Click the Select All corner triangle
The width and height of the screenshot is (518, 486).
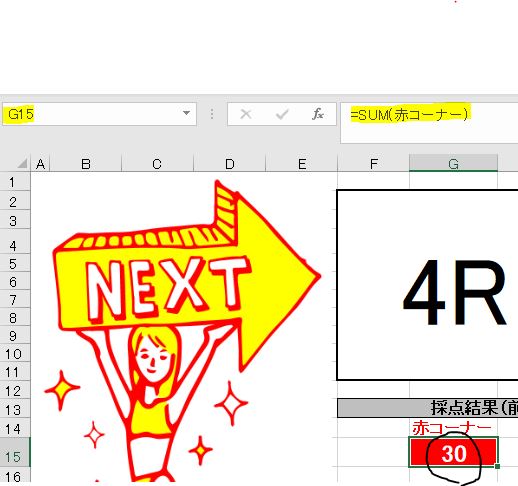(x=22, y=164)
